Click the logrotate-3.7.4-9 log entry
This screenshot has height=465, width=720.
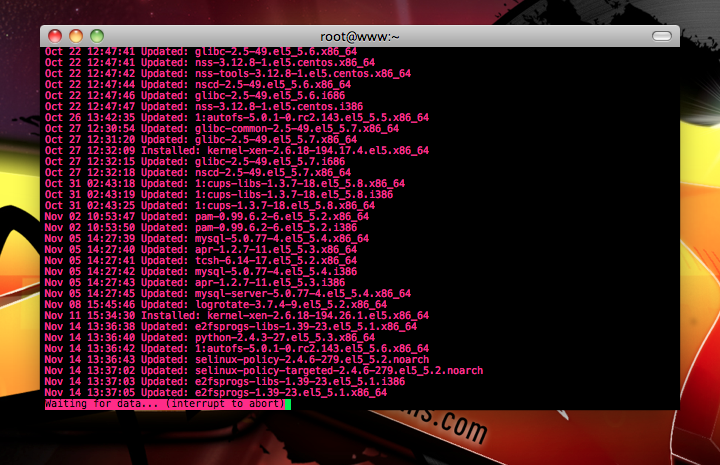216,305
